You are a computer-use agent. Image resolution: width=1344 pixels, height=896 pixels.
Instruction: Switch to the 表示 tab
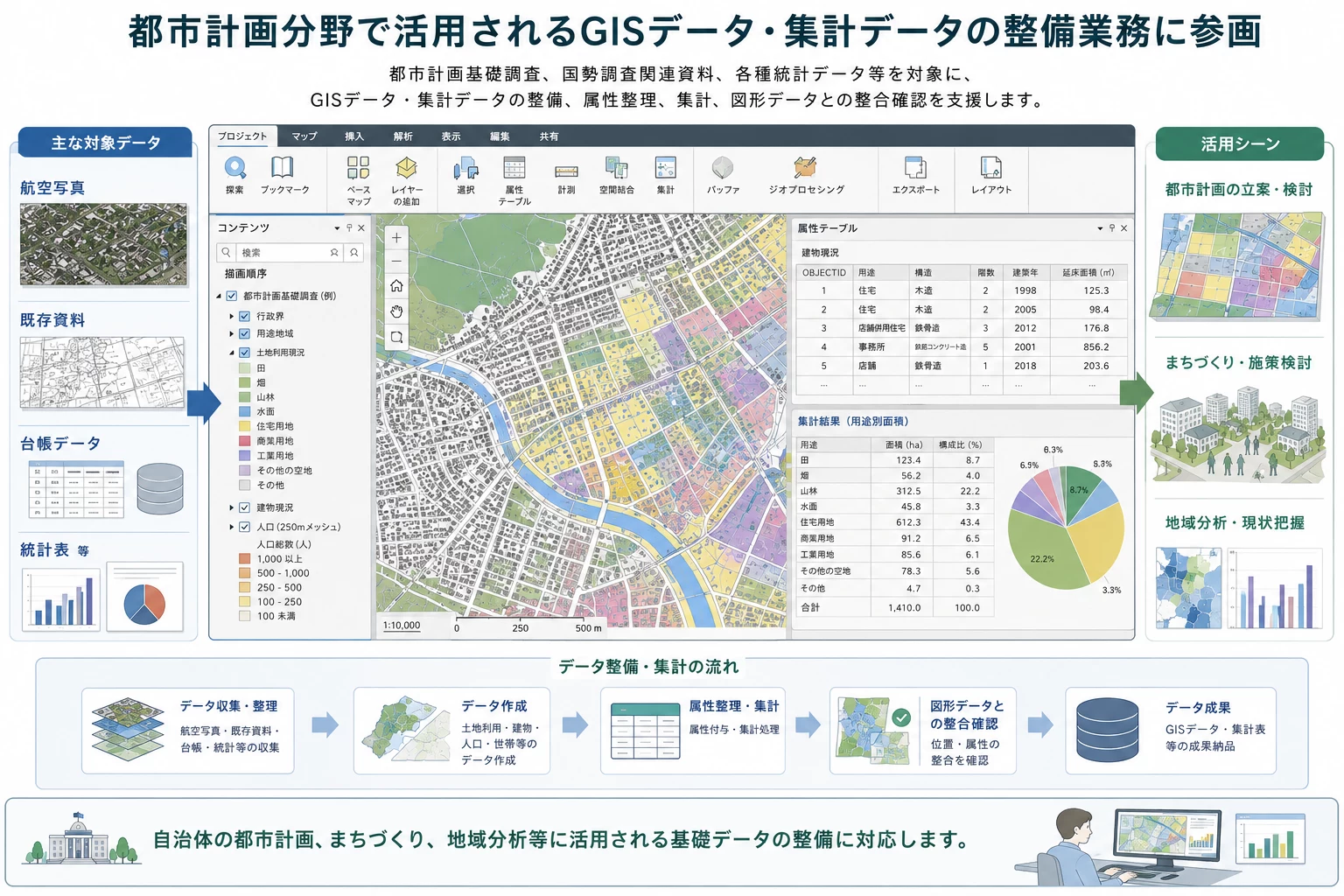(x=451, y=136)
